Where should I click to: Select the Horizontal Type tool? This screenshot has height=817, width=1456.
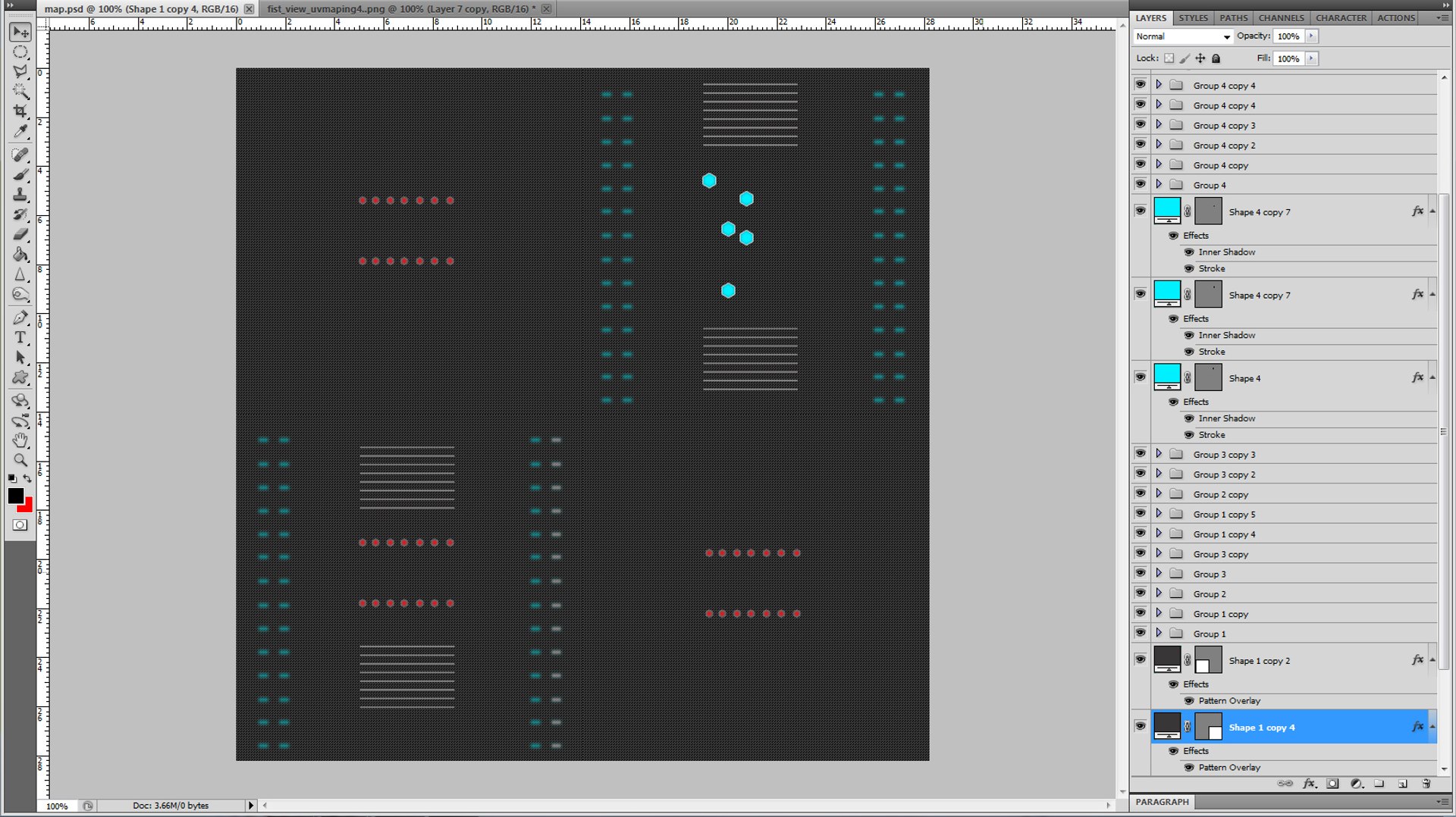click(x=20, y=337)
